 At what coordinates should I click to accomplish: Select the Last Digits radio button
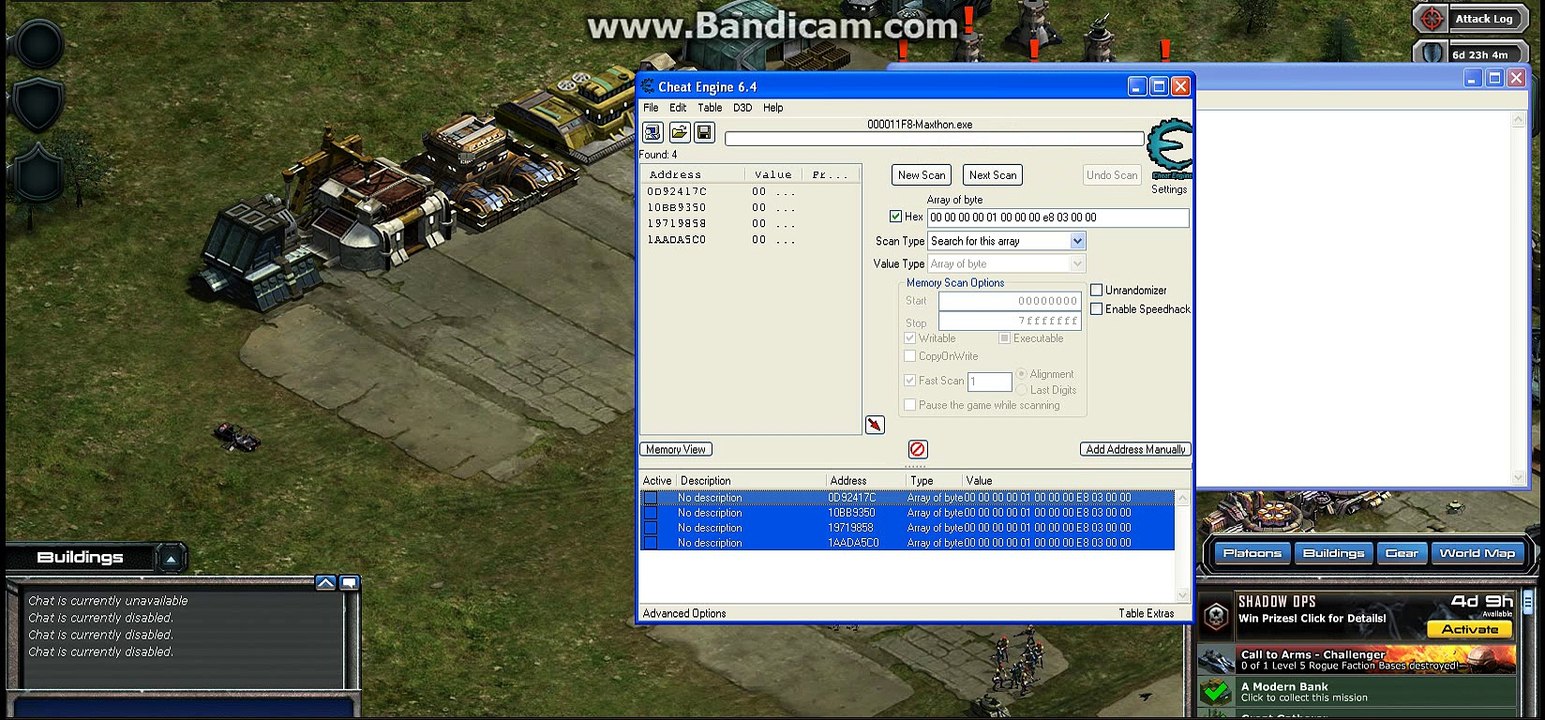pyautogui.click(x=1022, y=390)
